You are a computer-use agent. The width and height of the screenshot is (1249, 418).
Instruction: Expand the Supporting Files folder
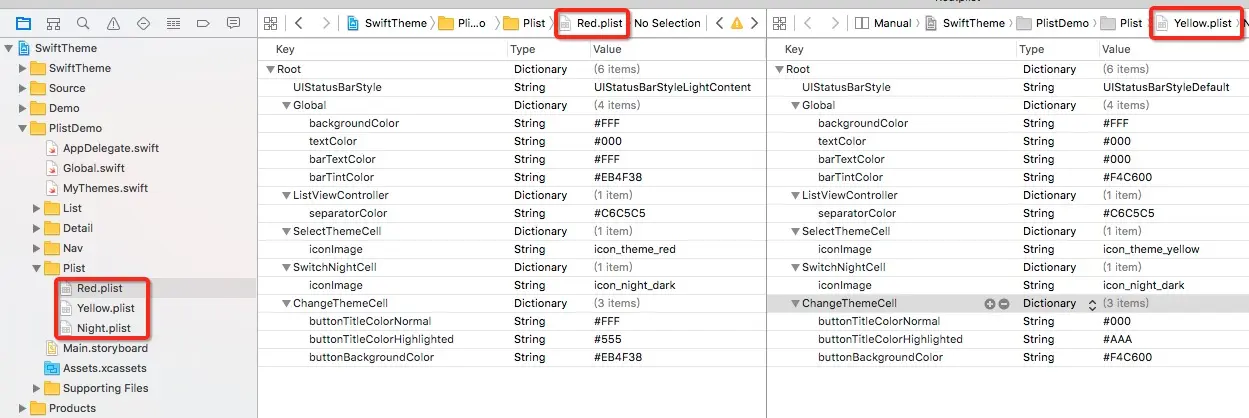37,388
